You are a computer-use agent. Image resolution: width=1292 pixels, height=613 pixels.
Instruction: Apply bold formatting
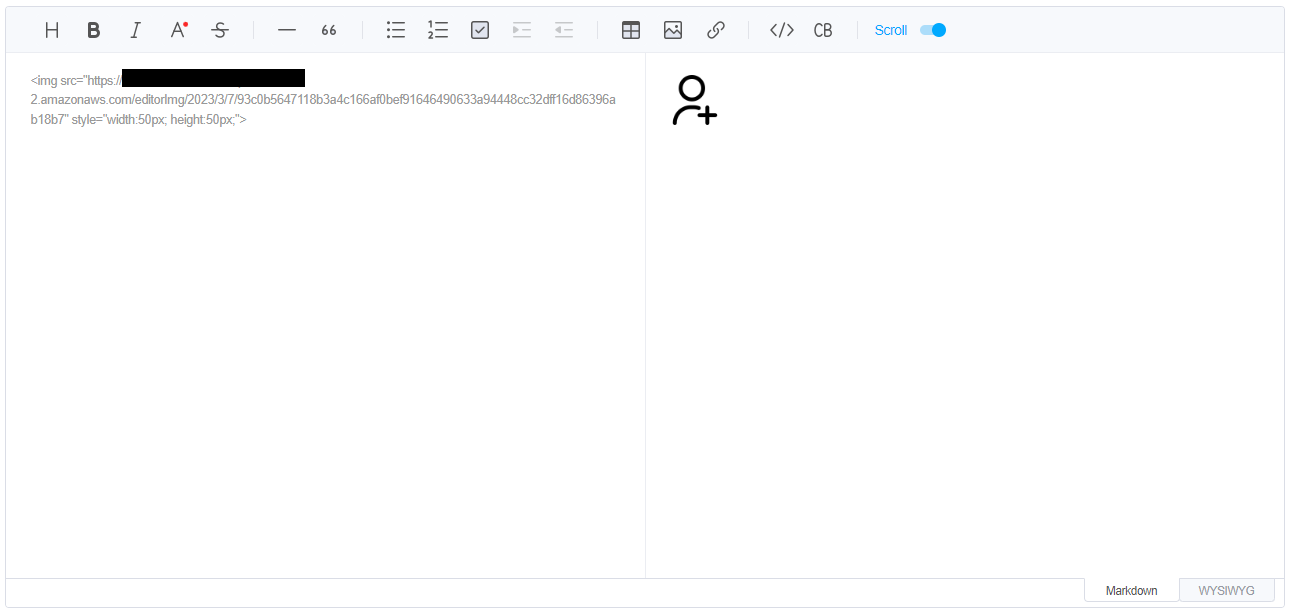click(x=93, y=30)
